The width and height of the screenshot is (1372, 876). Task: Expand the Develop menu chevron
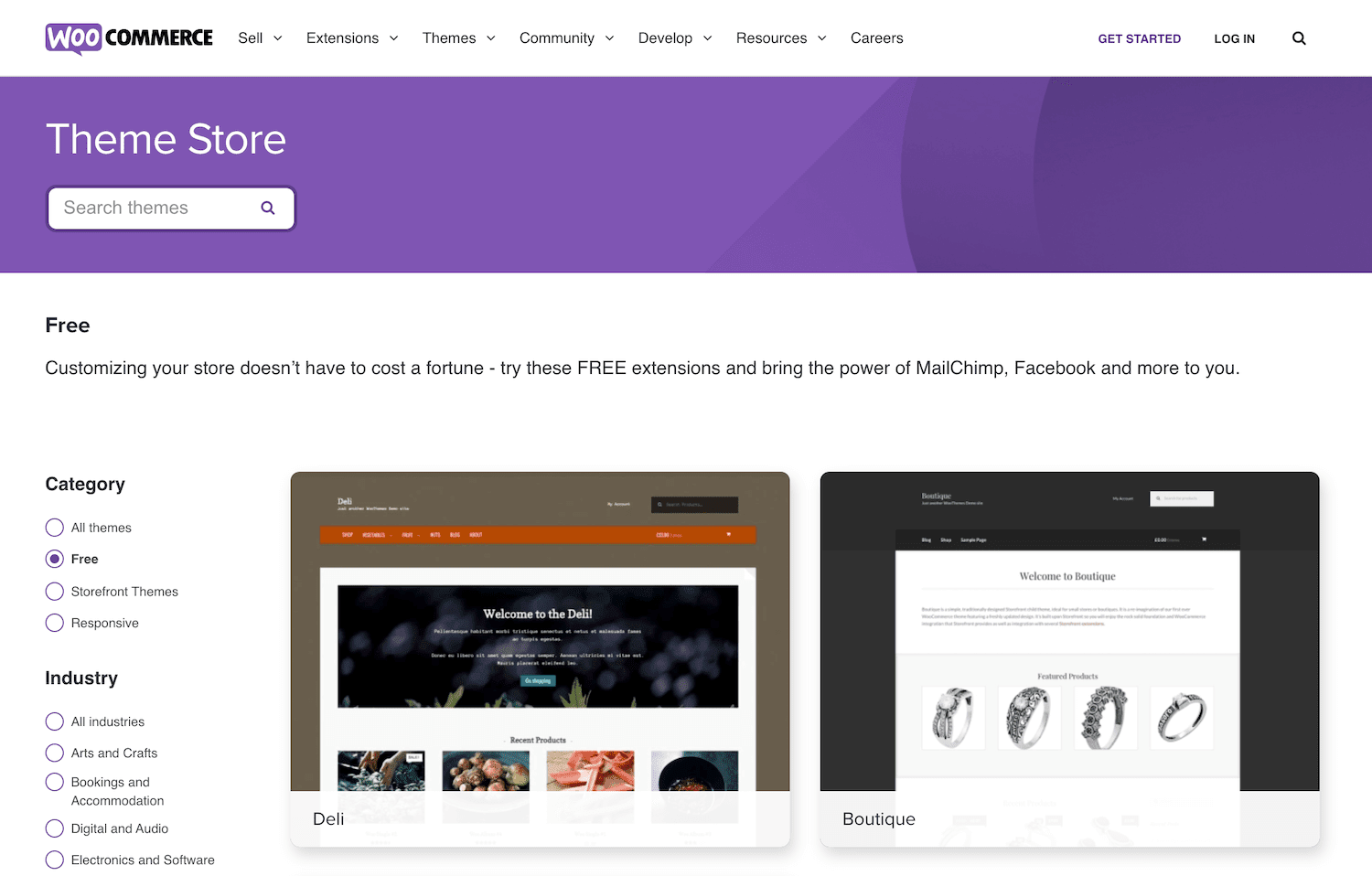tap(707, 38)
